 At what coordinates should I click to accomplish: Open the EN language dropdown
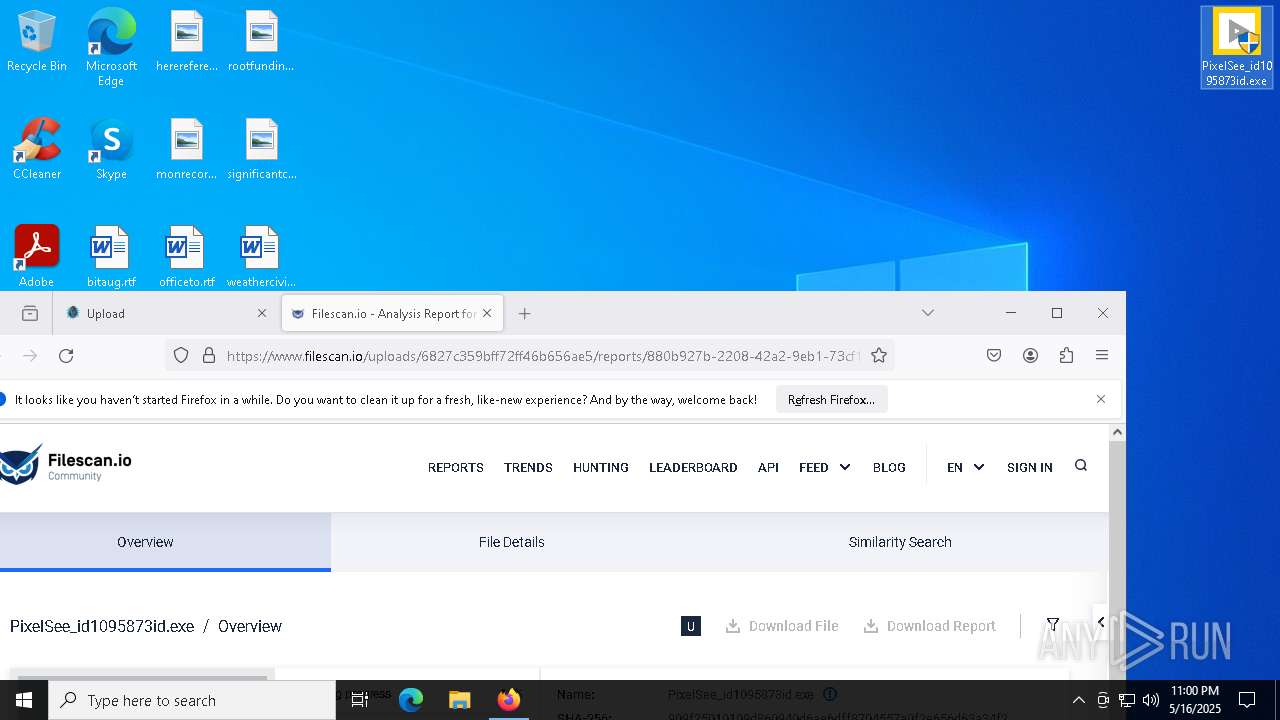point(966,467)
